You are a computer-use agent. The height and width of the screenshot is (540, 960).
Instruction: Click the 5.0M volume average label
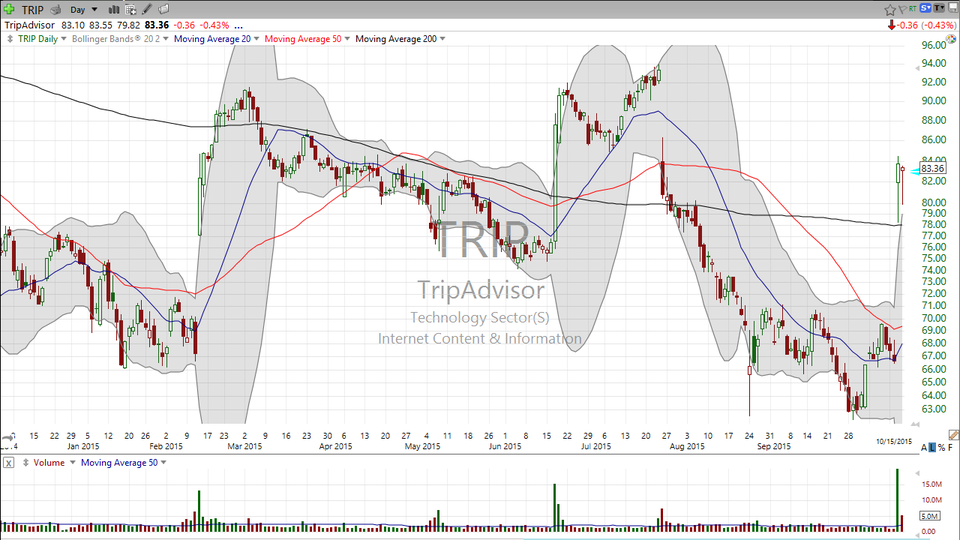(x=929, y=516)
